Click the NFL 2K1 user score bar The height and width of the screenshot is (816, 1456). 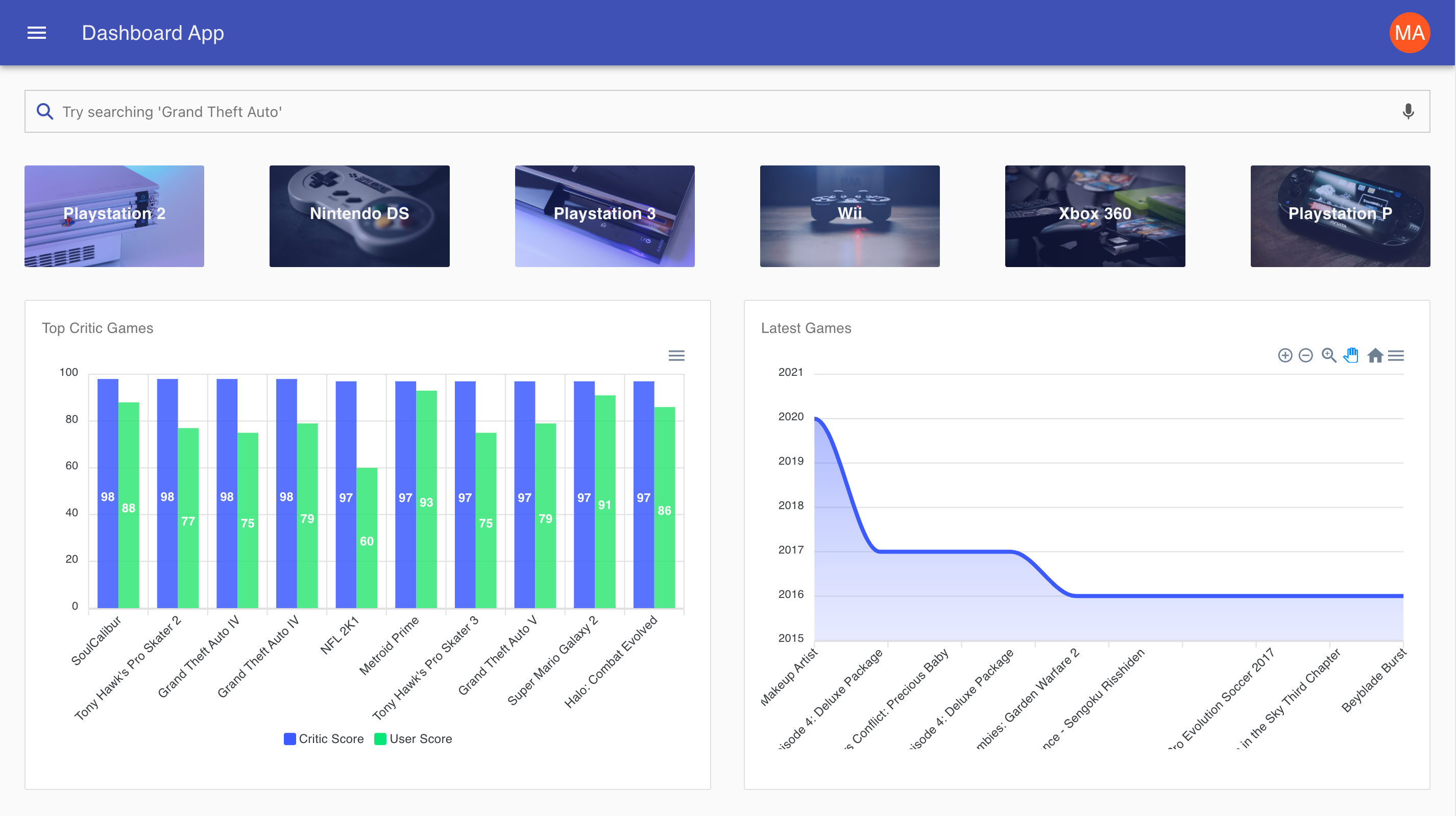point(367,537)
